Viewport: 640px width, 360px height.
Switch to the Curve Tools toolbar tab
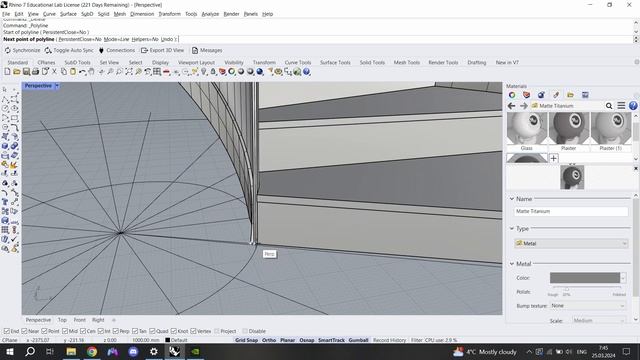(x=298, y=62)
